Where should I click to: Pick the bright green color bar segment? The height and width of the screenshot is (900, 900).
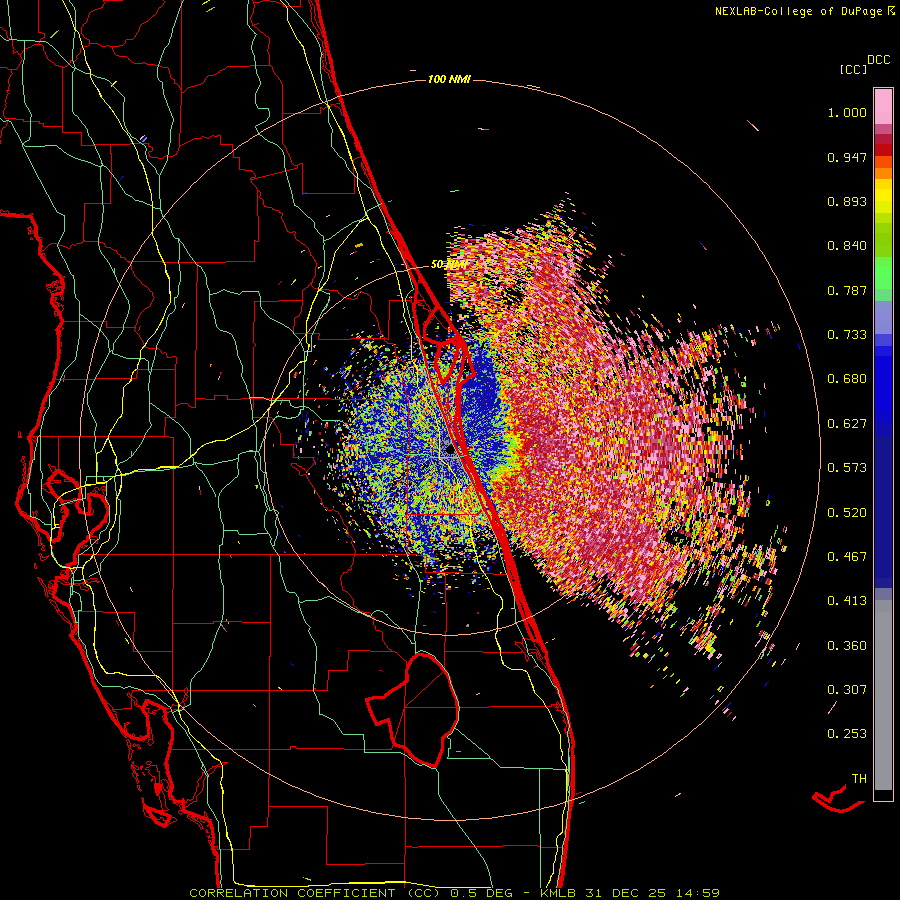tap(883, 273)
